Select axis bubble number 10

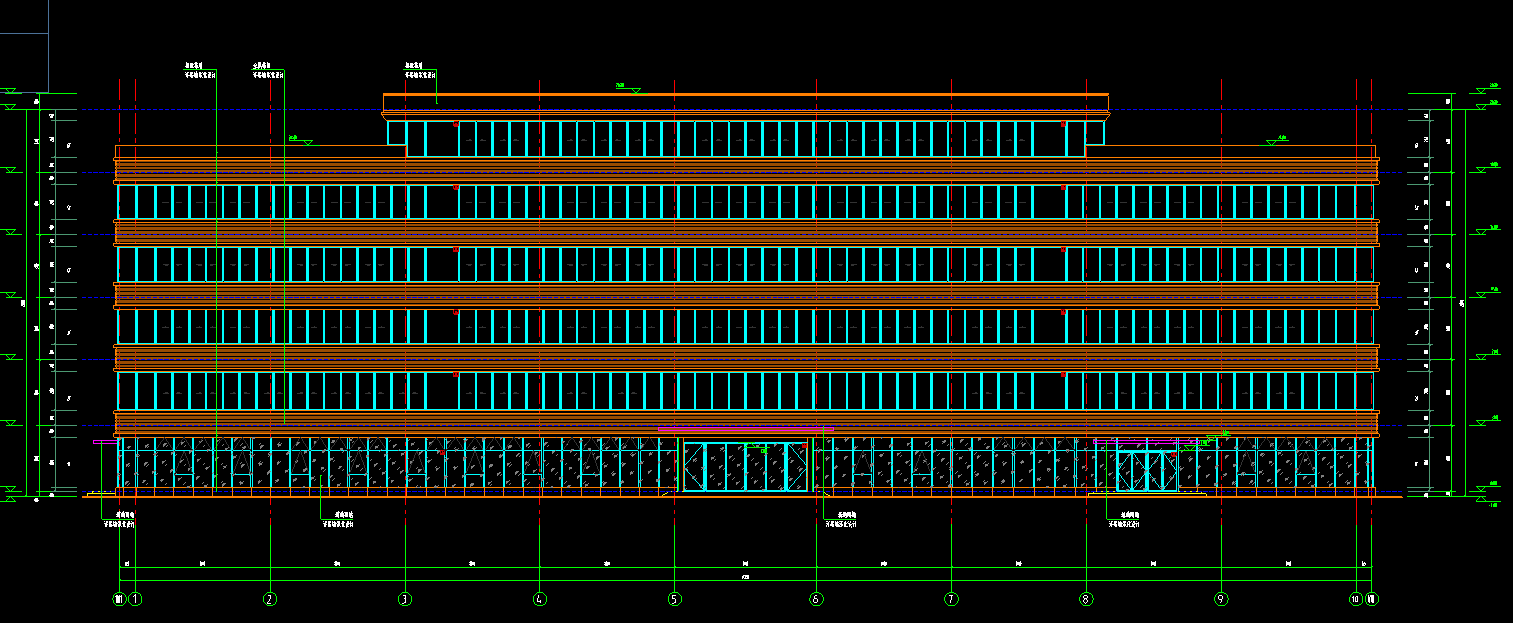coord(1355,600)
